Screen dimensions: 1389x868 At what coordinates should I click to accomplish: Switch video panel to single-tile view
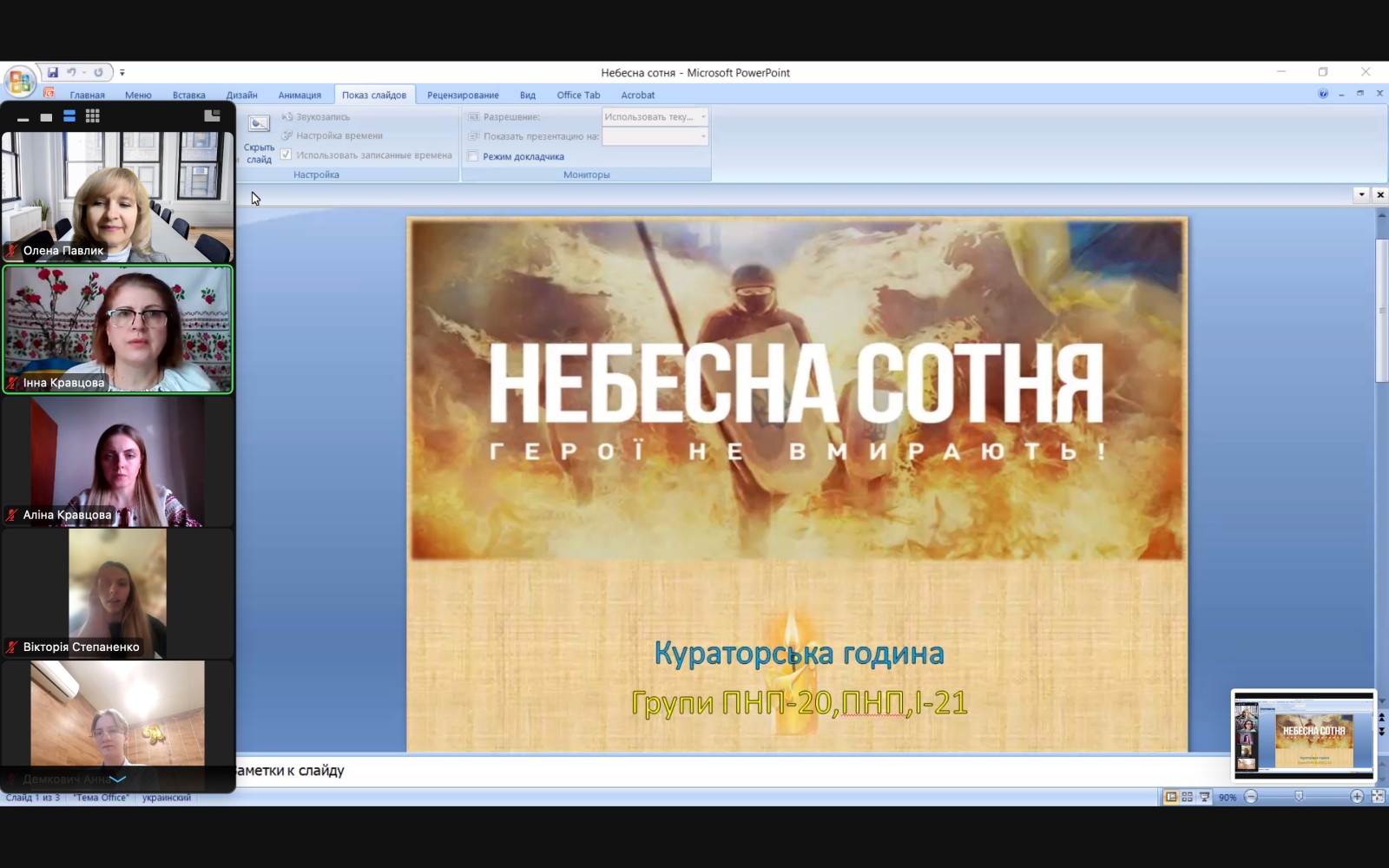[46, 117]
